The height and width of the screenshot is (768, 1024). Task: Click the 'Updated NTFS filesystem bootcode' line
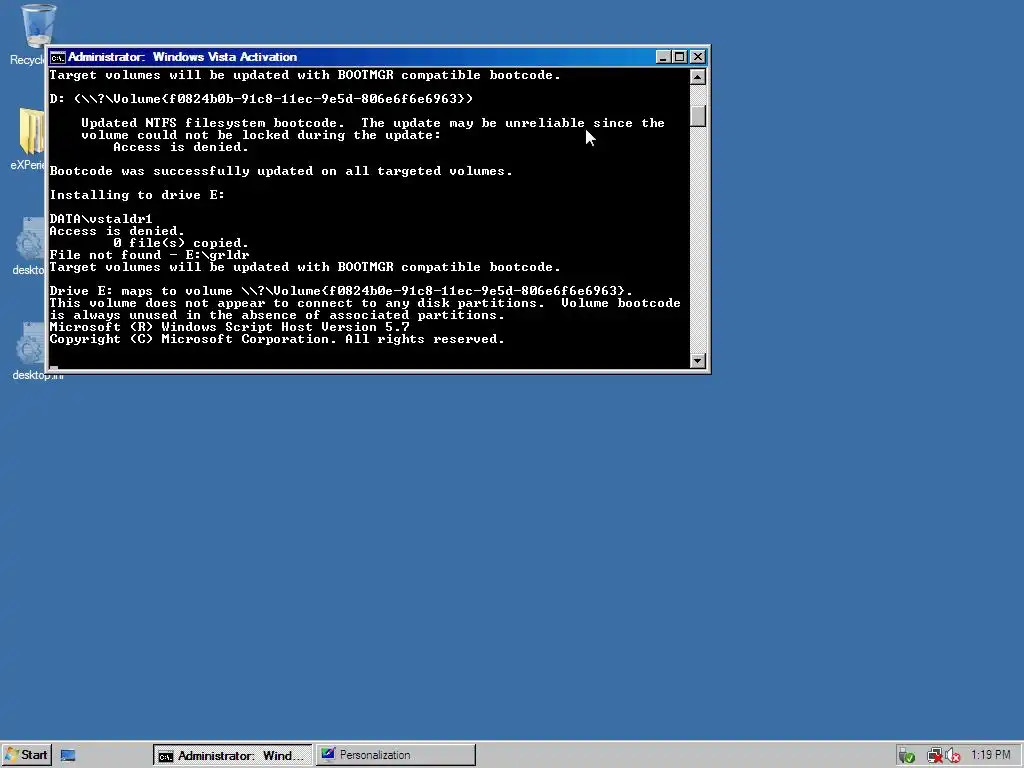tap(372, 123)
